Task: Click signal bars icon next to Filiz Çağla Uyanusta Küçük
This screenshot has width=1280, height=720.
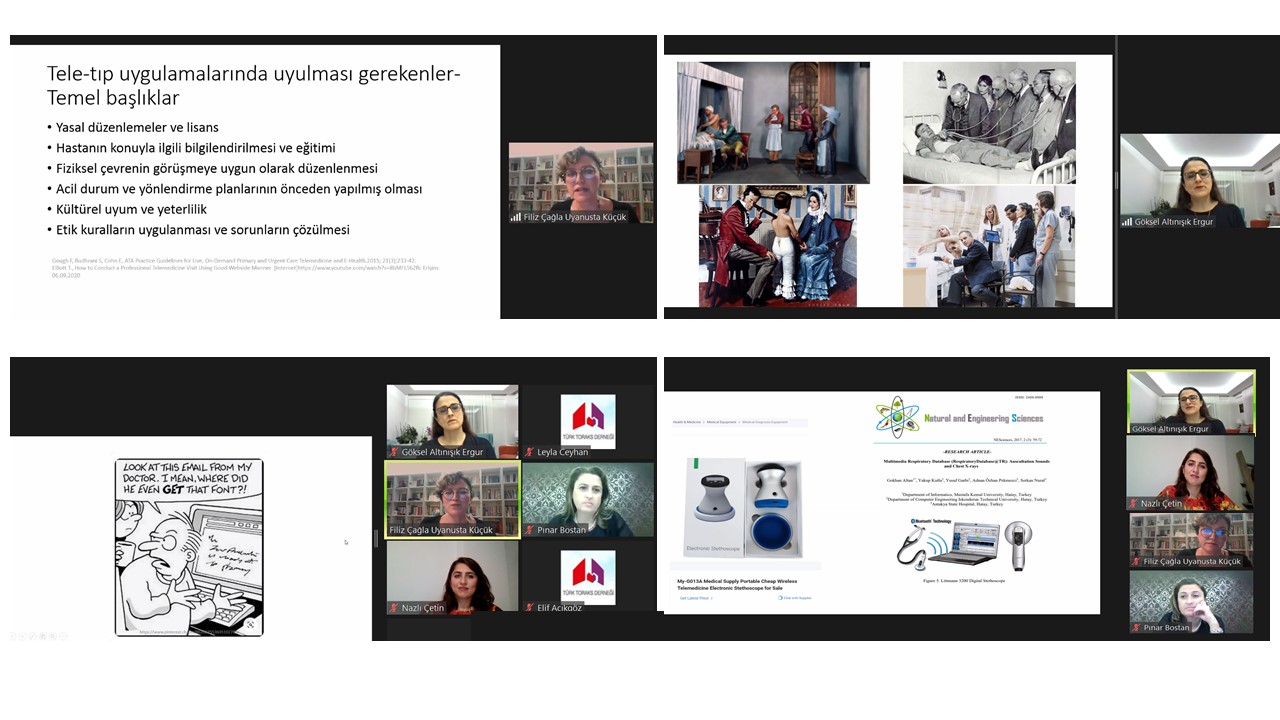Action: (516, 217)
